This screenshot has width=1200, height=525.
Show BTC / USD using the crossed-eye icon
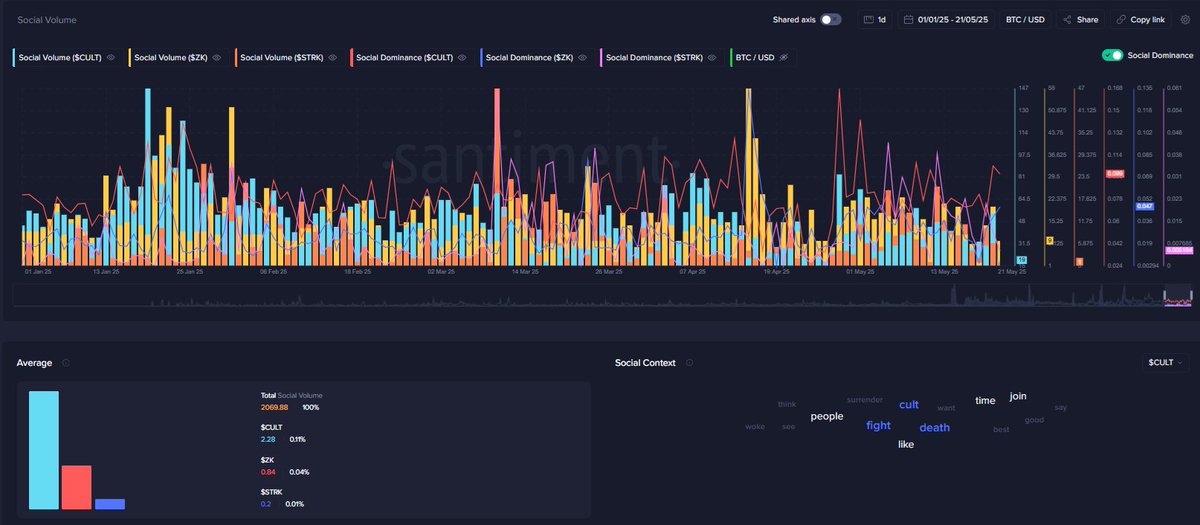(x=784, y=58)
